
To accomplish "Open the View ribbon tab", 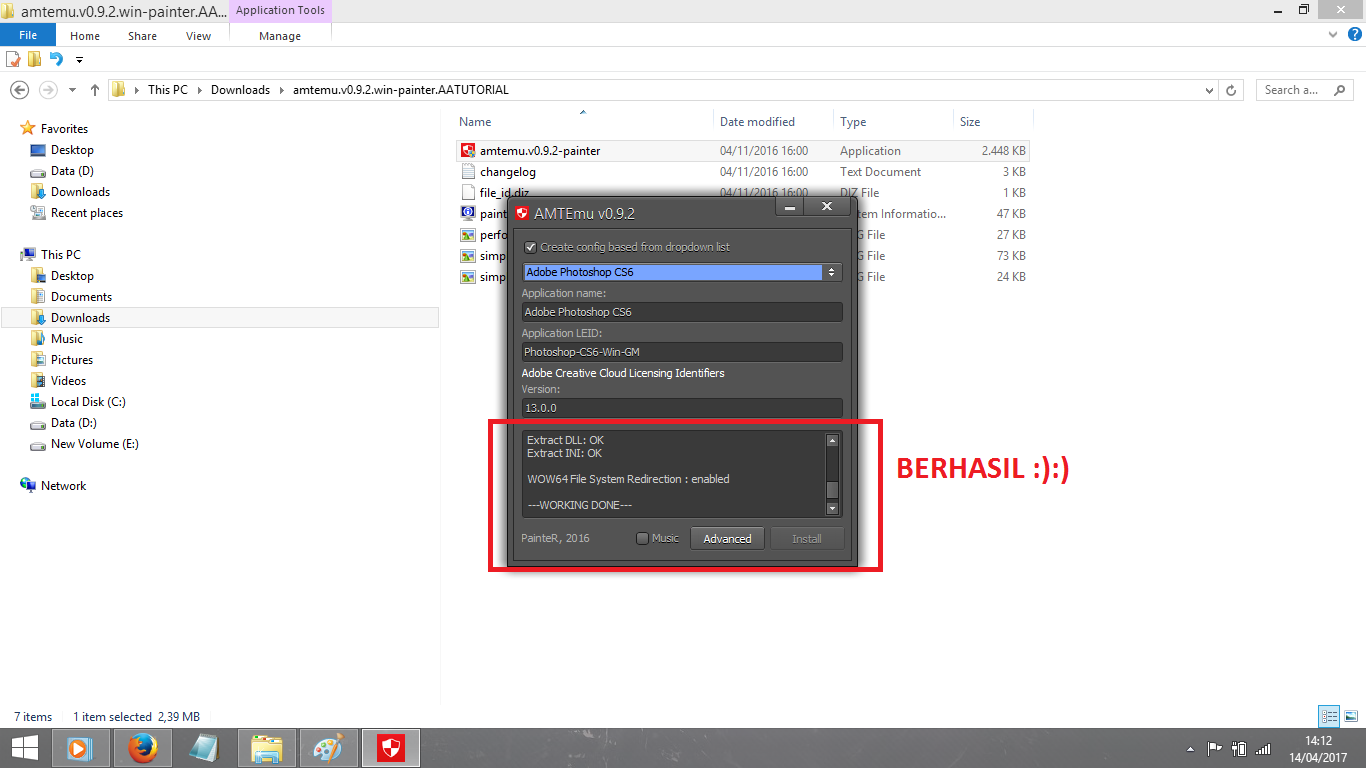I will point(199,36).
